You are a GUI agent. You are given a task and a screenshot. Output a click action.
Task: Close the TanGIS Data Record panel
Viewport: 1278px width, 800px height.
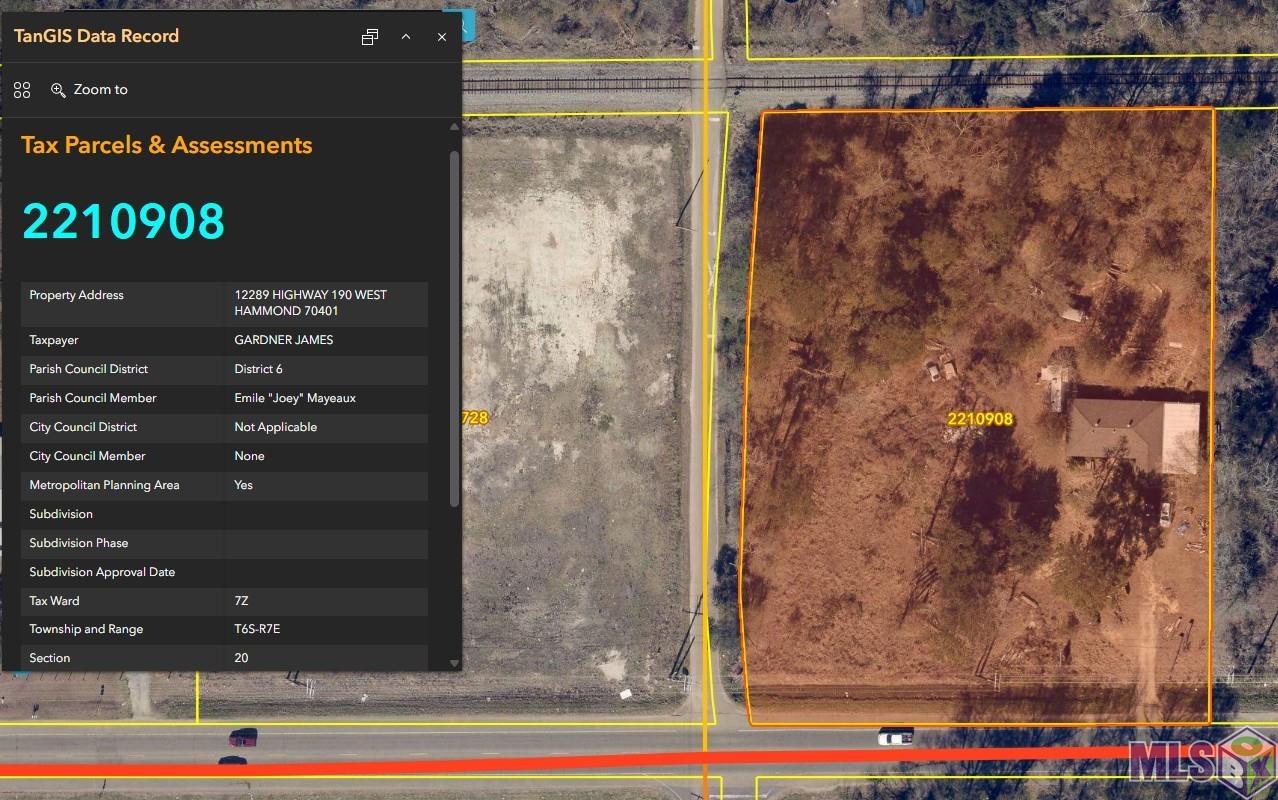(x=442, y=37)
